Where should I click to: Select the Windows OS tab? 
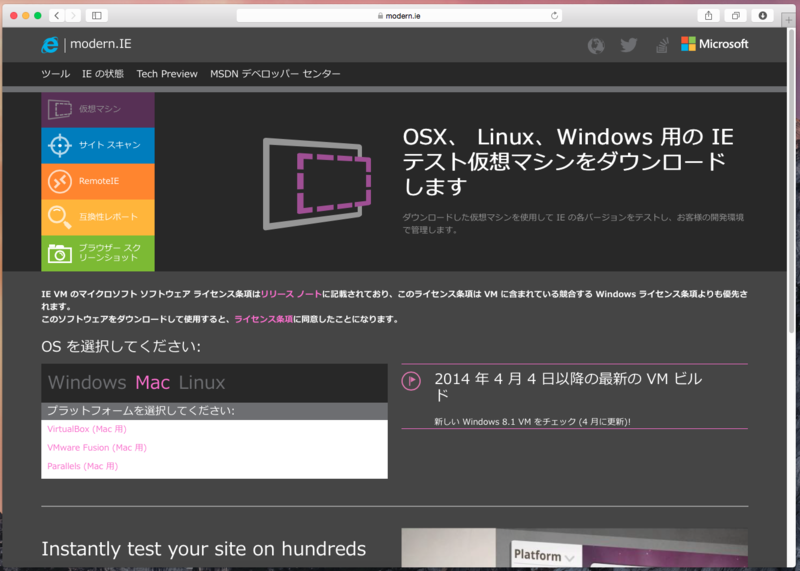tap(87, 383)
